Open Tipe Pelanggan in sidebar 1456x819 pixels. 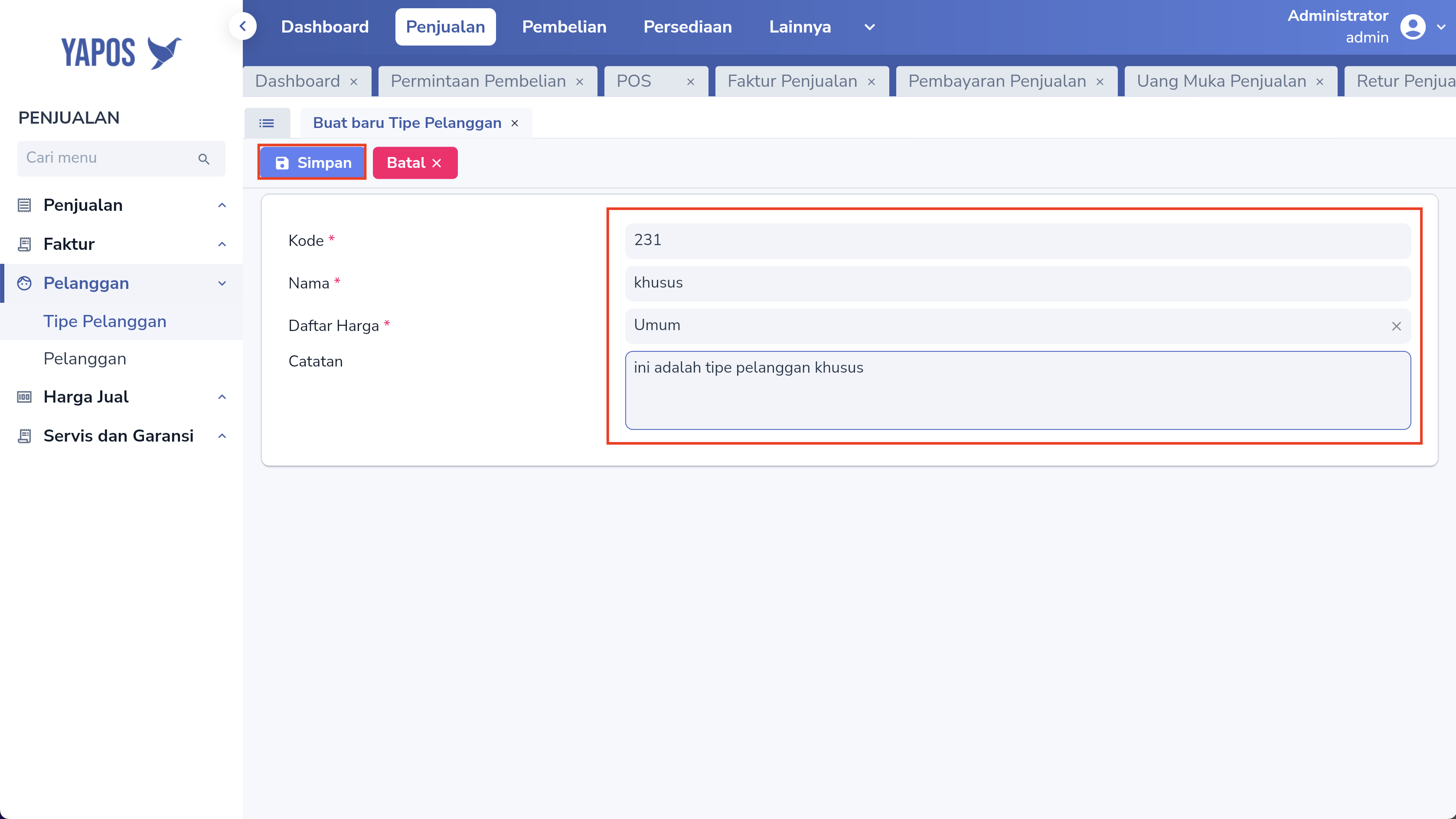click(105, 321)
